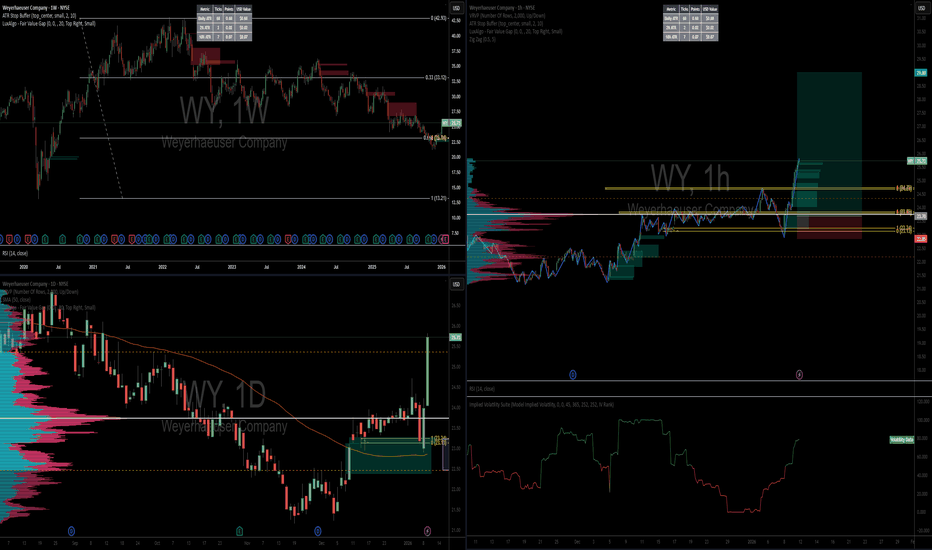Click the purple event marker on 1h chart
Image resolution: width=932 pixels, height=550 pixels.
click(799, 375)
